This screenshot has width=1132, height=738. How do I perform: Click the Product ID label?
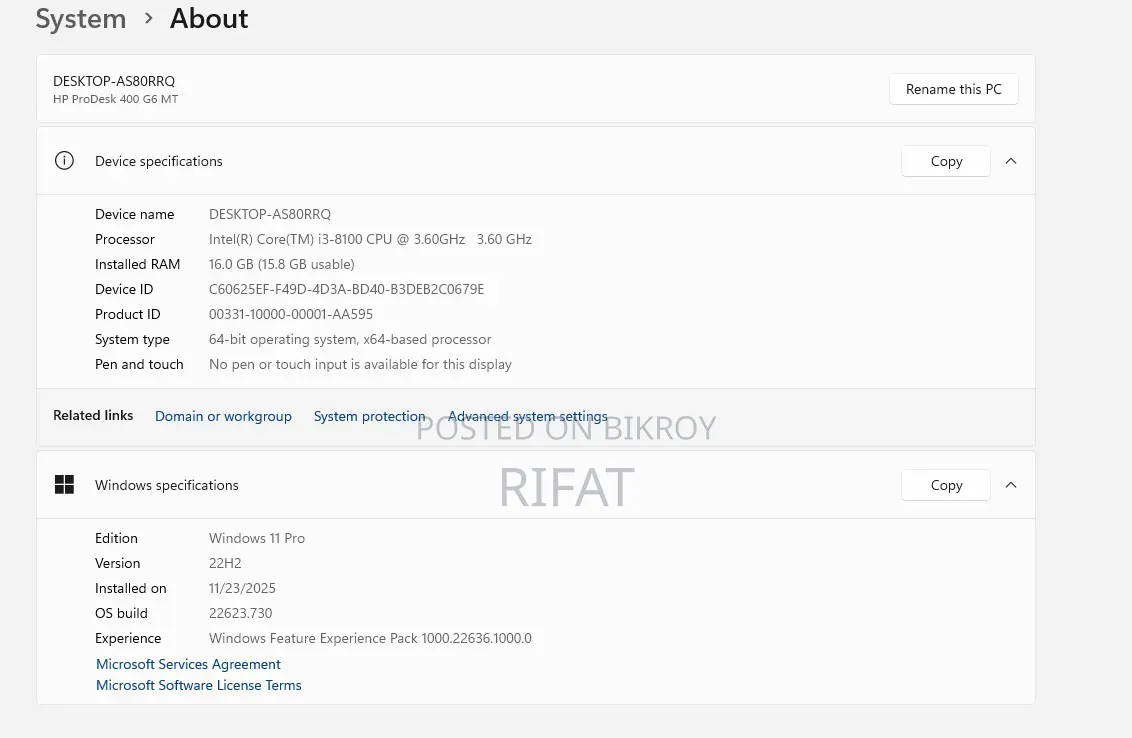coord(128,314)
